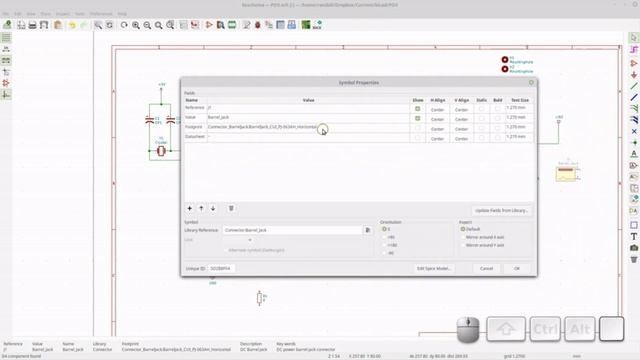Open the Place menu
The image size is (640, 360).
pyautogui.click(x=45, y=14)
